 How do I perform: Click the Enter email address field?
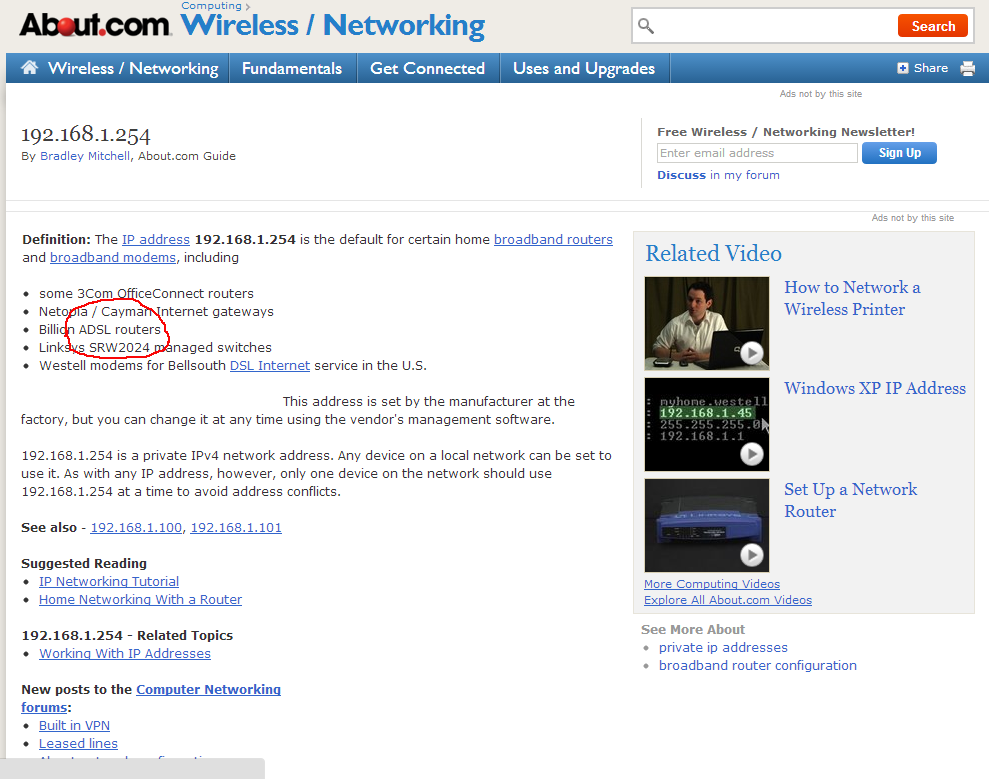tap(757, 153)
